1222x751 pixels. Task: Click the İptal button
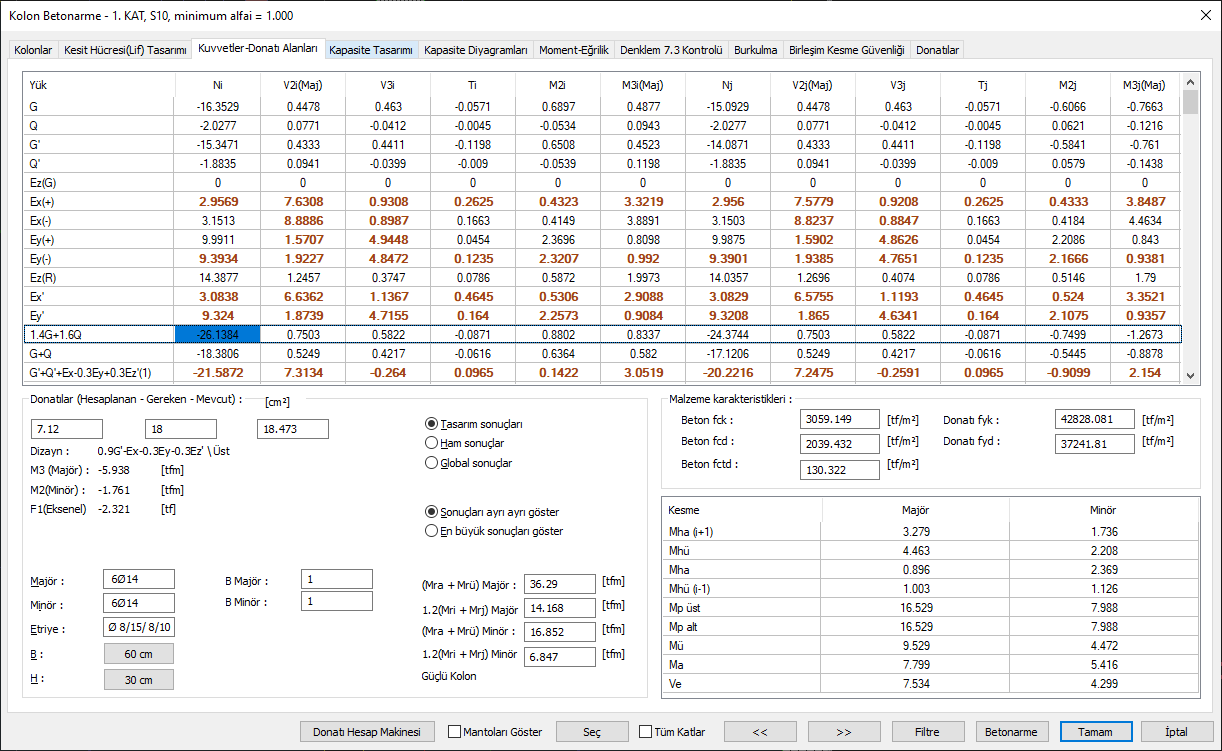coord(1176,732)
